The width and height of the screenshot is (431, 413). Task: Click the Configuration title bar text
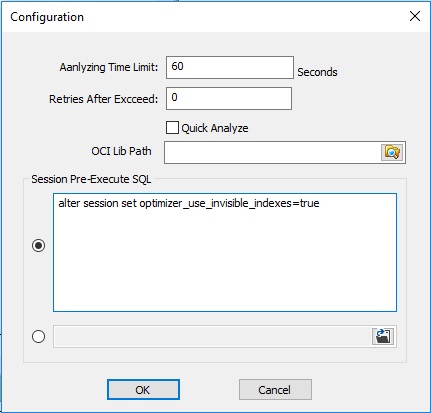47,17
